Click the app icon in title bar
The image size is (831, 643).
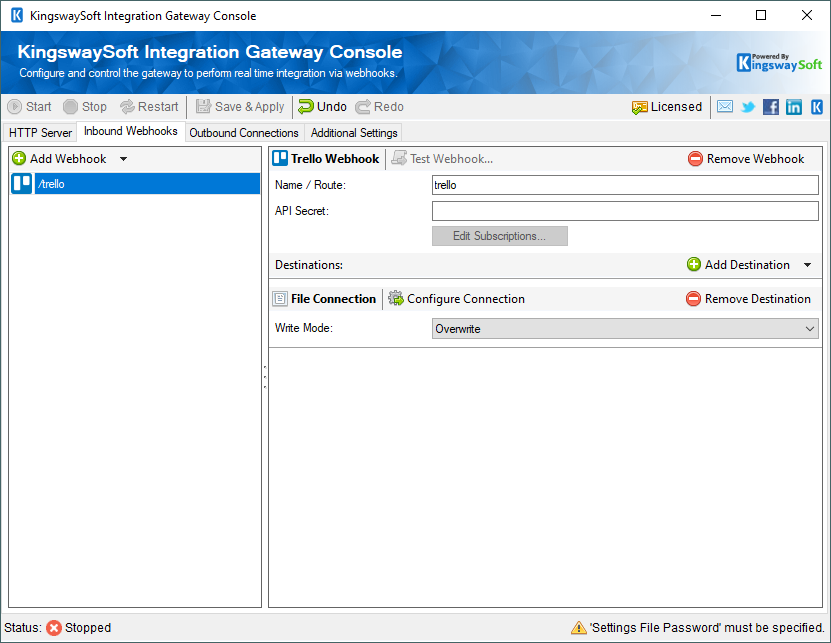(x=17, y=15)
